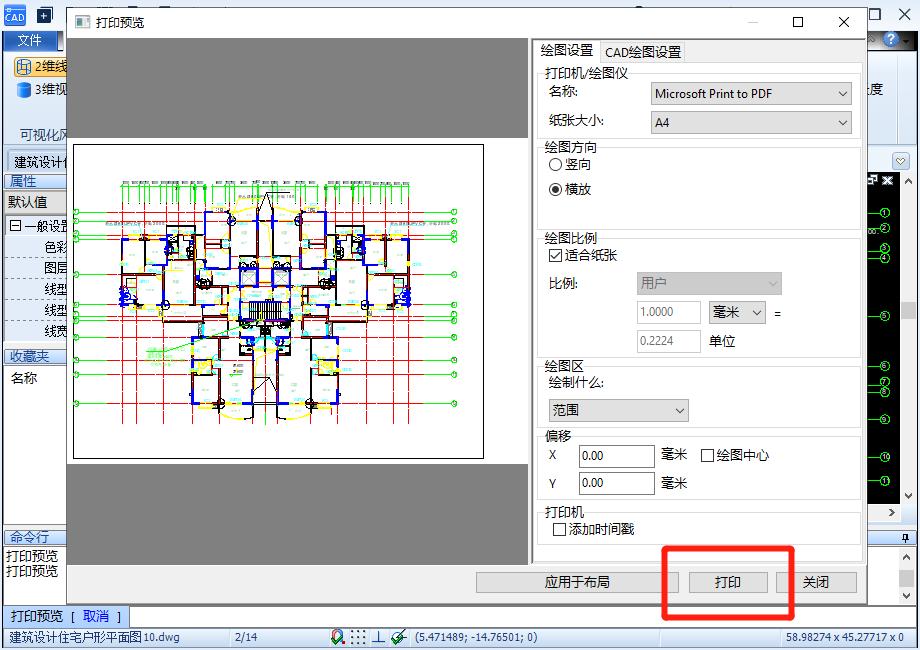Click the command line scrollbar up arrow
This screenshot has width=920, height=650.
click(907, 557)
